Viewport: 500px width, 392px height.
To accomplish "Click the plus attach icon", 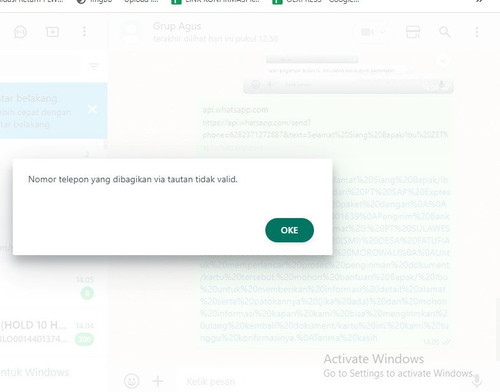I will (x=158, y=381).
